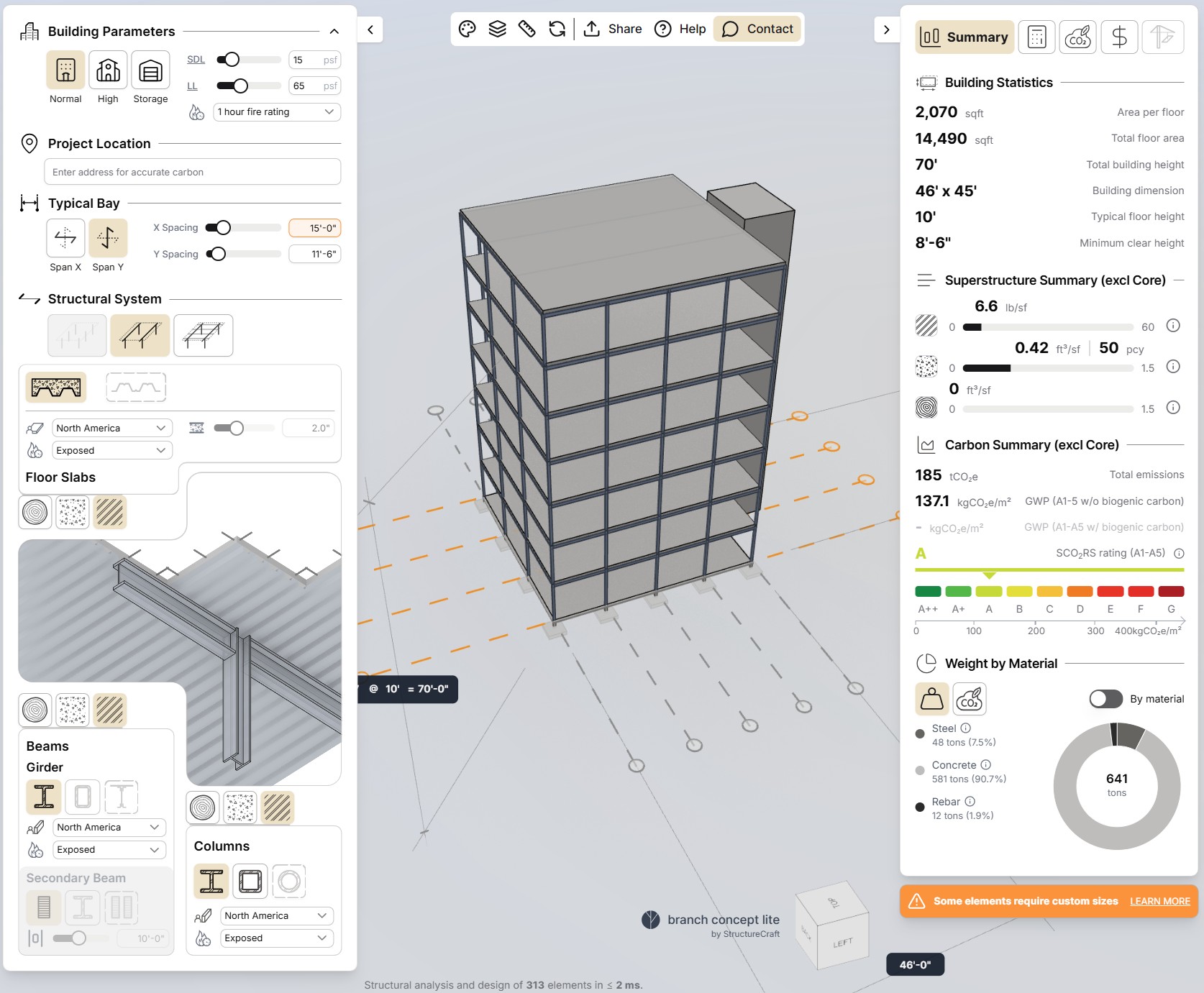Click the color palette icon in top toolbar
Screen dimensions: 1204x993
[468, 29]
